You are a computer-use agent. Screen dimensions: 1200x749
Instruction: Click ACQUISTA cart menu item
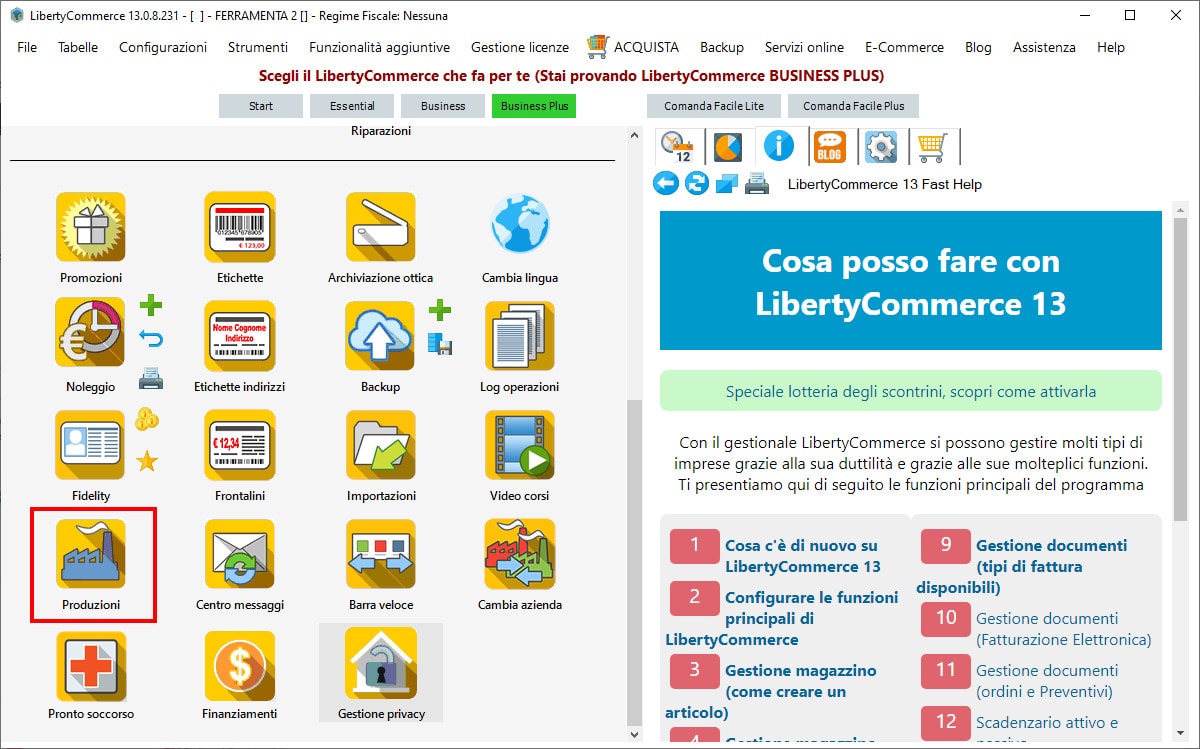click(x=633, y=47)
